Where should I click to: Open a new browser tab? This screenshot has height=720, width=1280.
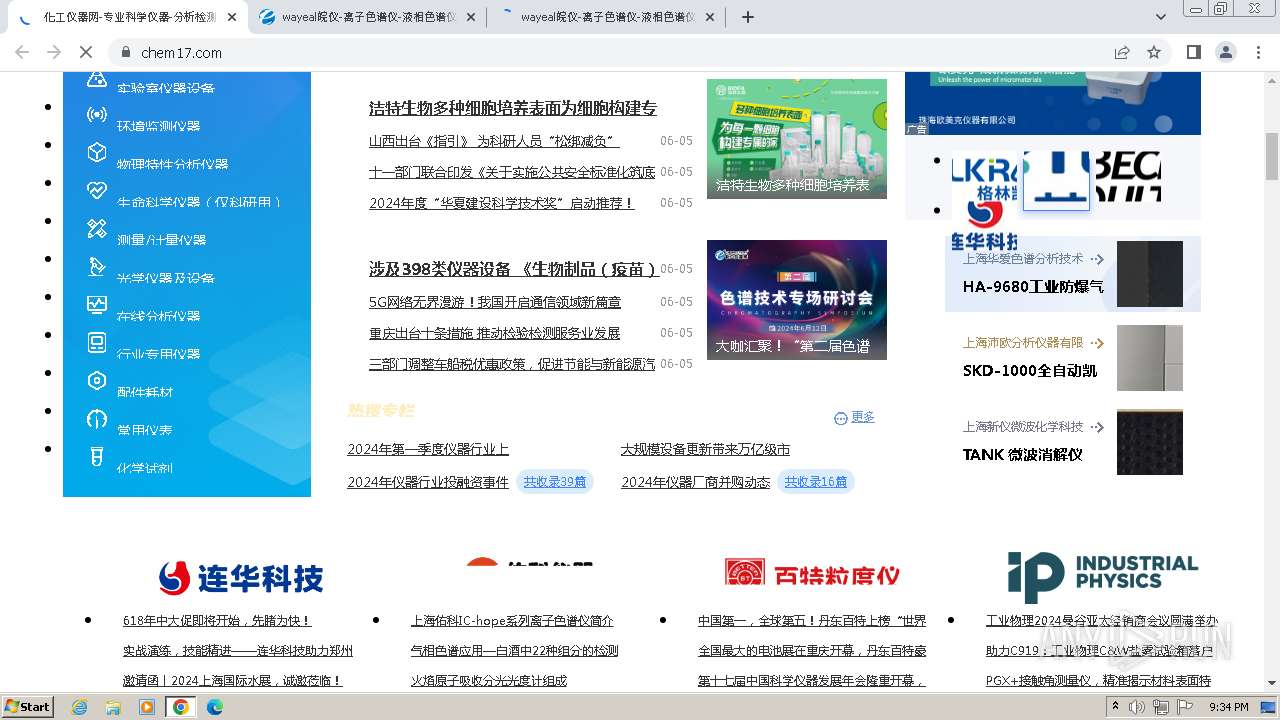(748, 17)
